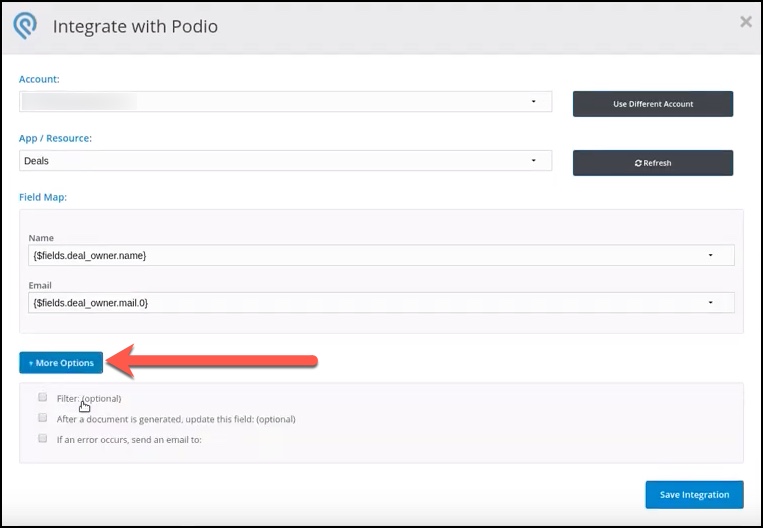Click the Save Integration button
This screenshot has width=763, height=528.
(694, 494)
